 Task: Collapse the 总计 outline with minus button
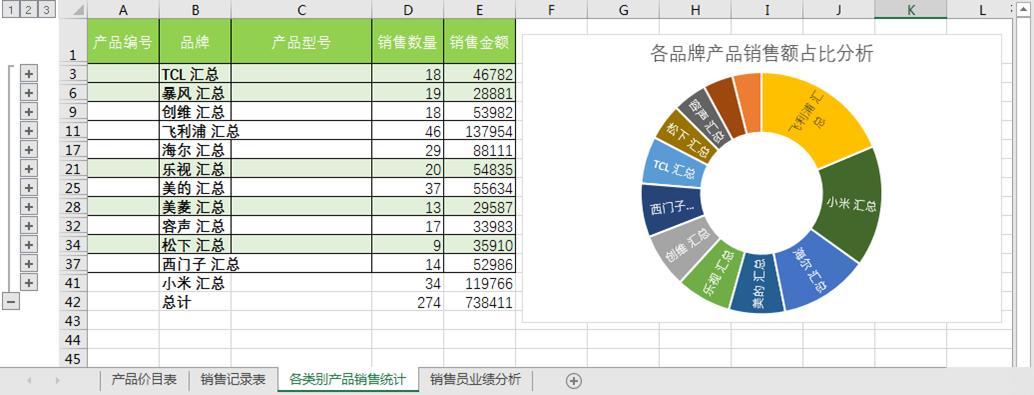pyautogui.click(x=11, y=302)
